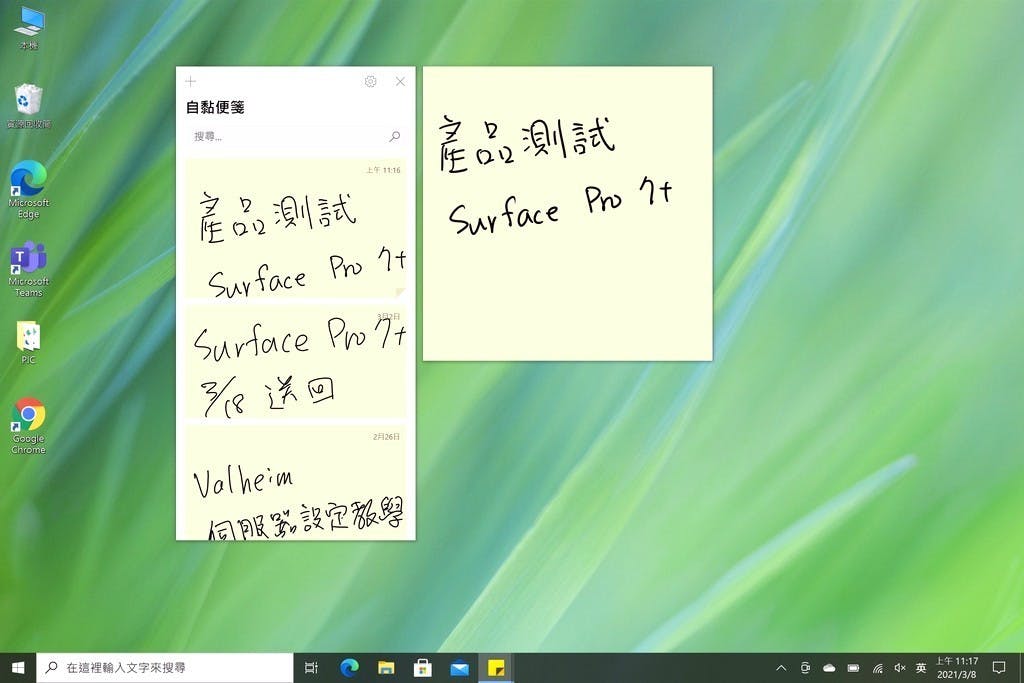The width and height of the screenshot is (1024, 683).
Task: Open the Action Center notifications icon
Action: click(x=999, y=667)
